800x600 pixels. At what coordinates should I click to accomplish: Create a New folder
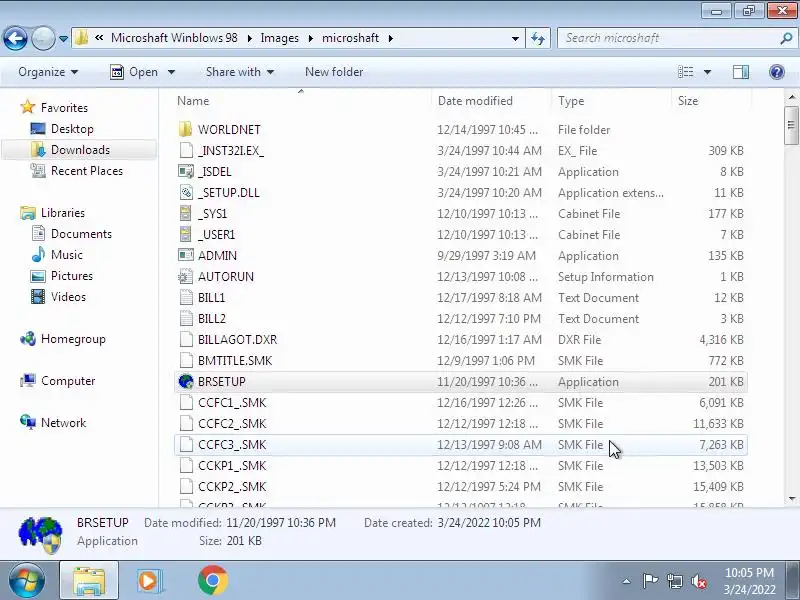334,72
